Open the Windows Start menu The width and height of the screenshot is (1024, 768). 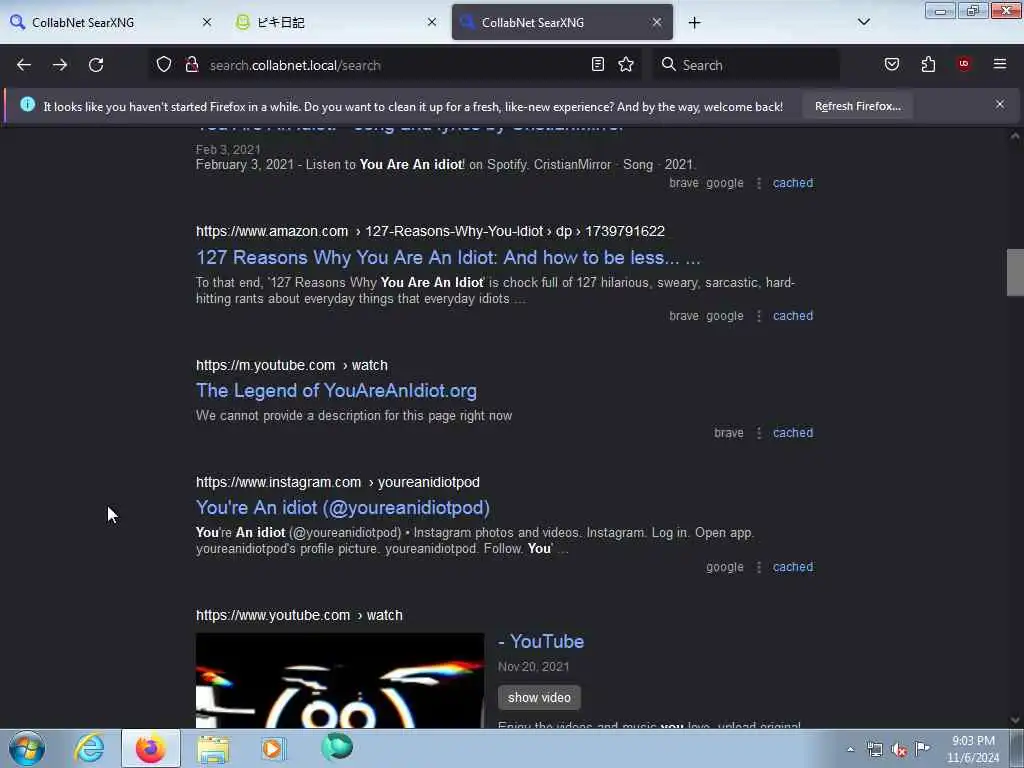pos(27,748)
